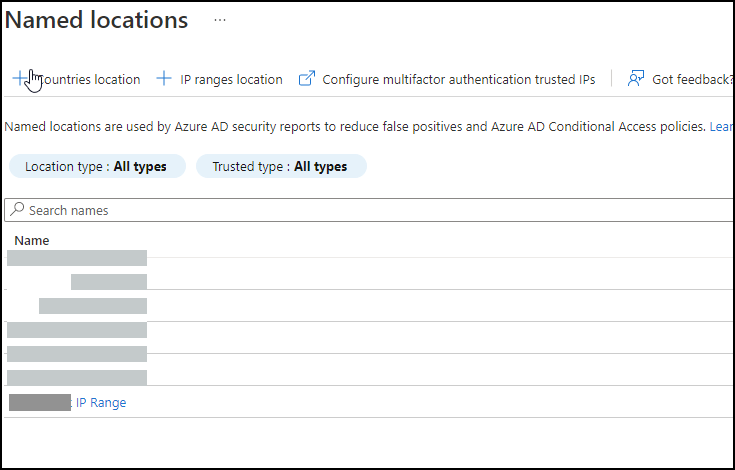Screen dimensions: 735x470
Task: Open the ellipsis menu beside Named locations
Action: [220, 20]
